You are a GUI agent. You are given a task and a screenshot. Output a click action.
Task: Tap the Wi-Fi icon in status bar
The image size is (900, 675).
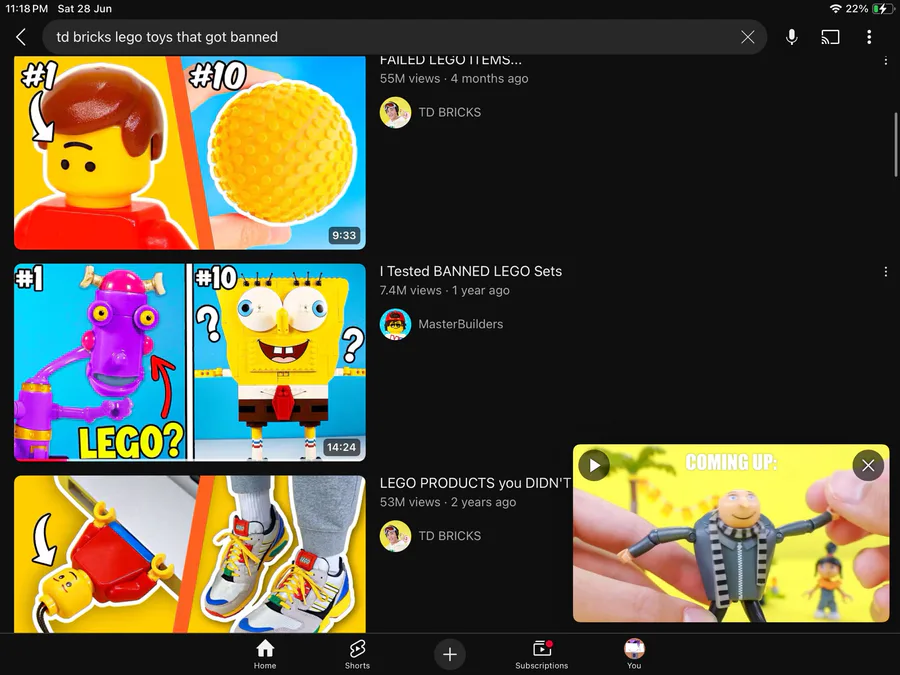(836, 9)
